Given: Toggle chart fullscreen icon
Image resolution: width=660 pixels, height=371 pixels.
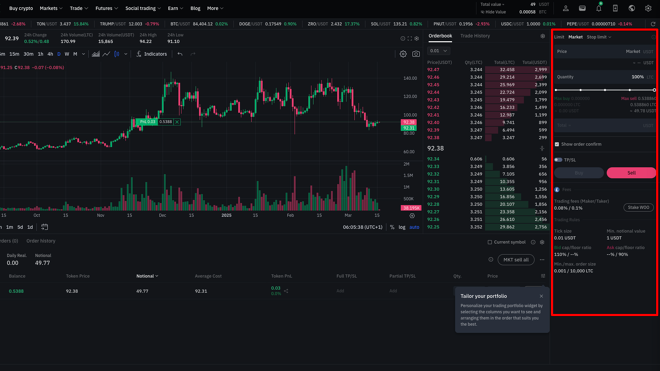Looking at the screenshot, I should click(x=410, y=38).
